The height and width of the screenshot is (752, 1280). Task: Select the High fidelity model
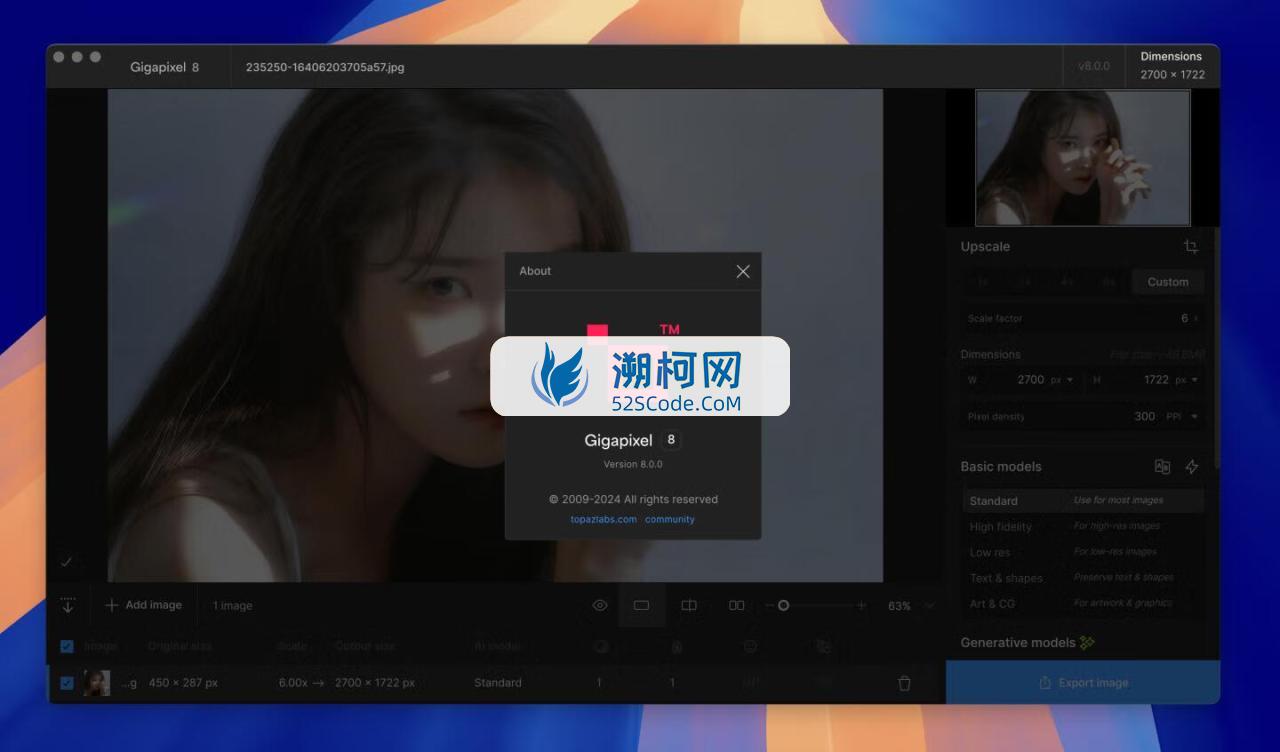[x=1083, y=526]
